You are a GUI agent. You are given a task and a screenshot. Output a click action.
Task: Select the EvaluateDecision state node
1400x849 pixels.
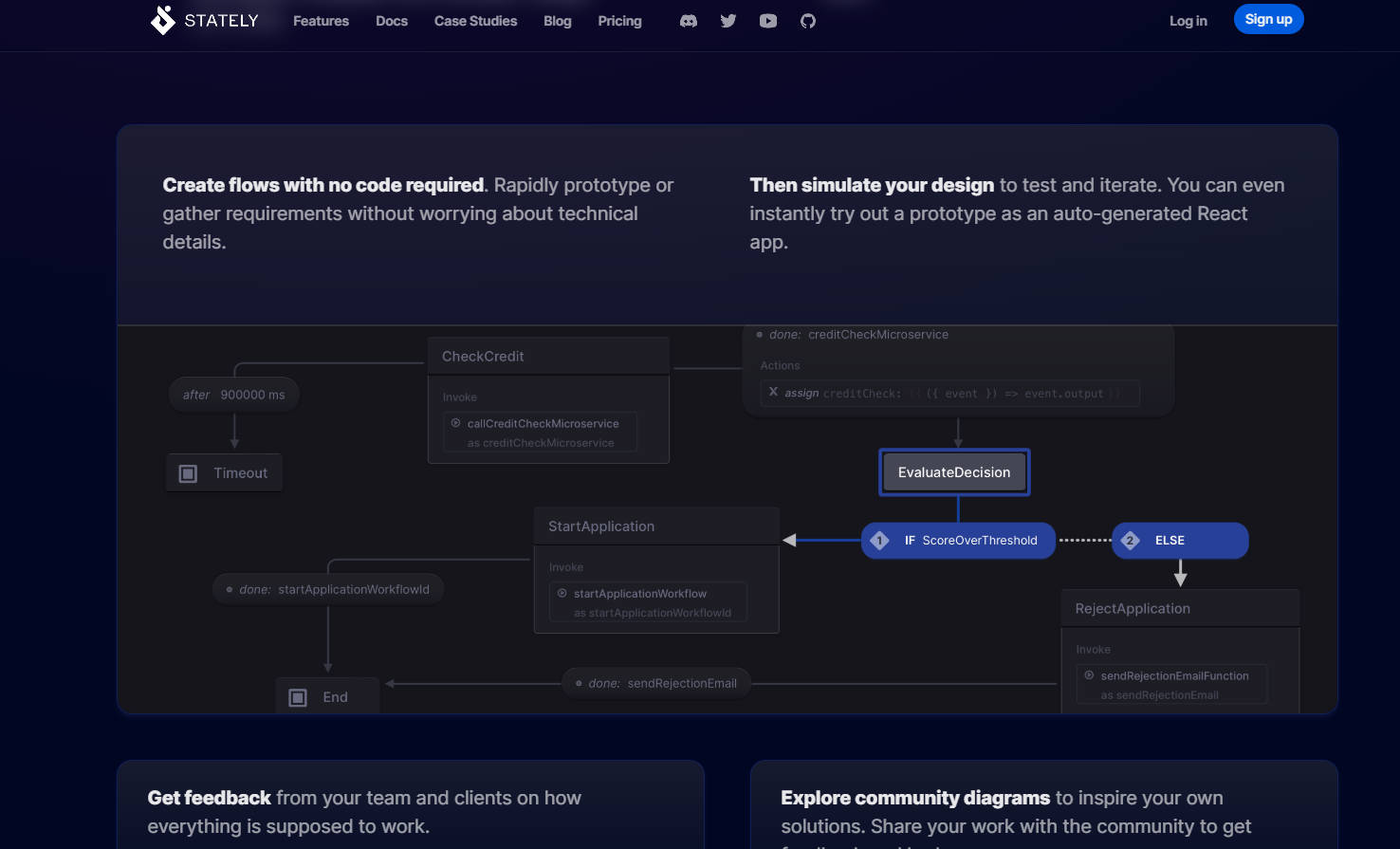[x=954, y=472]
